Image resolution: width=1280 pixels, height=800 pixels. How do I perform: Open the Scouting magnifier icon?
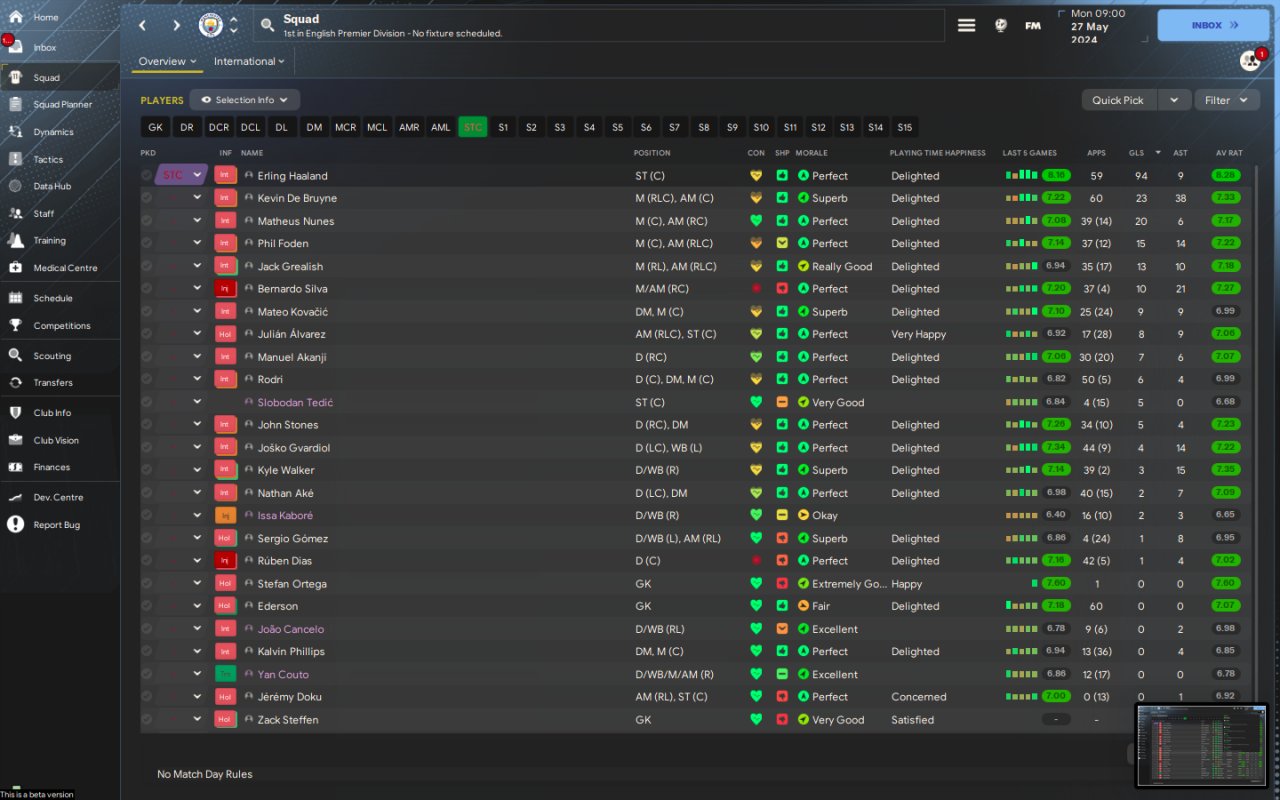coord(15,355)
